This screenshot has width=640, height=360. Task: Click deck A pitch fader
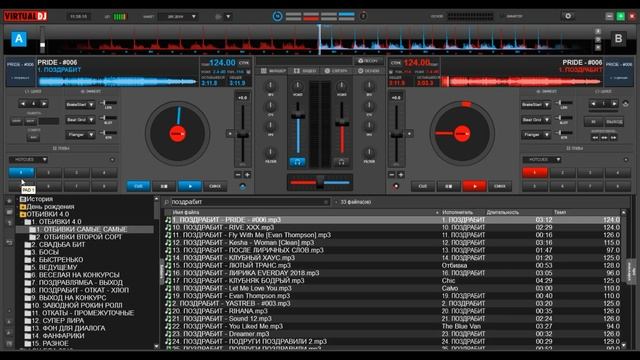click(x=242, y=135)
